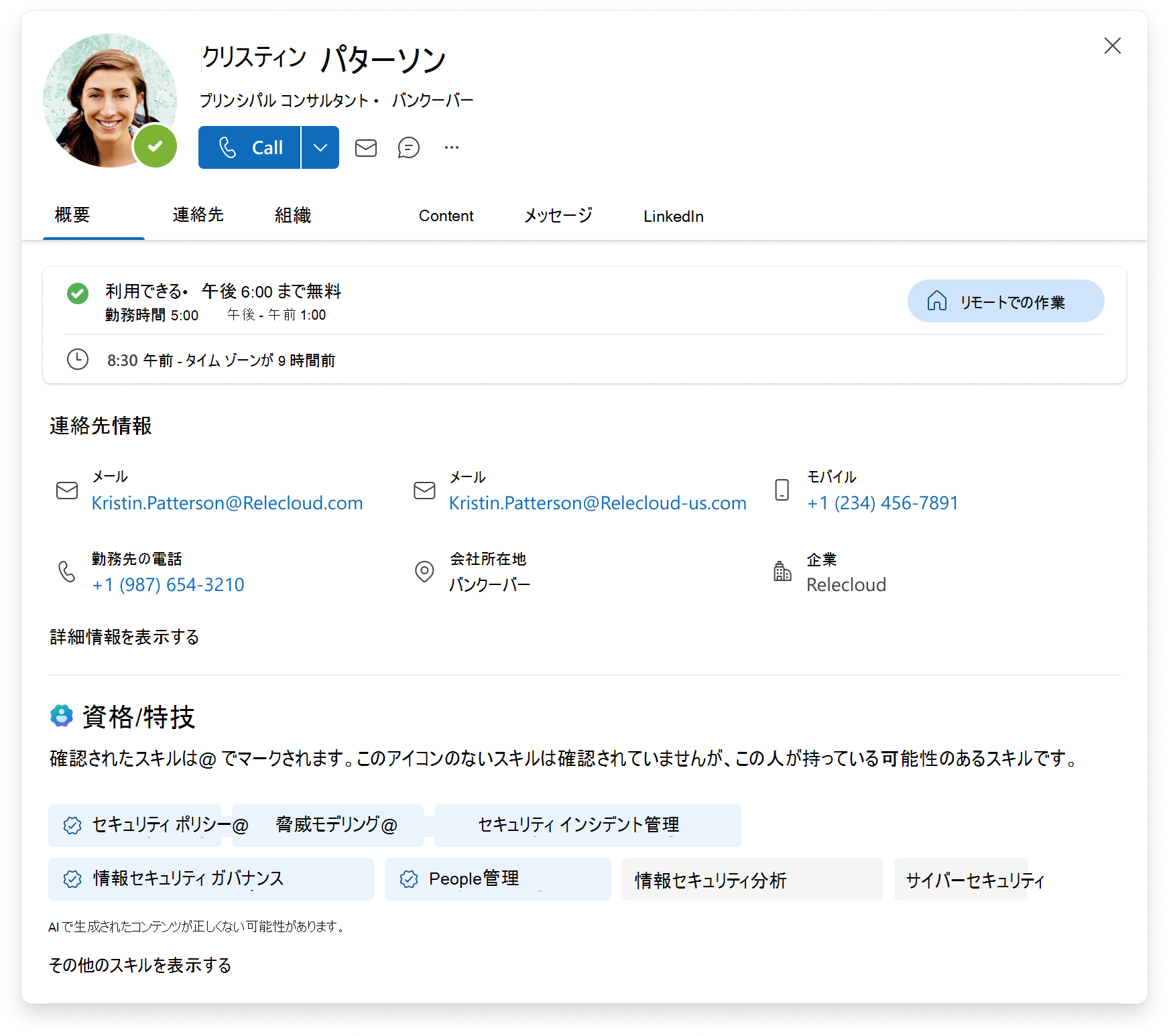The width and height of the screenshot is (1169, 1036).
Task: Select the 情報セキュリティ分析 skill chip
Action: click(x=753, y=879)
